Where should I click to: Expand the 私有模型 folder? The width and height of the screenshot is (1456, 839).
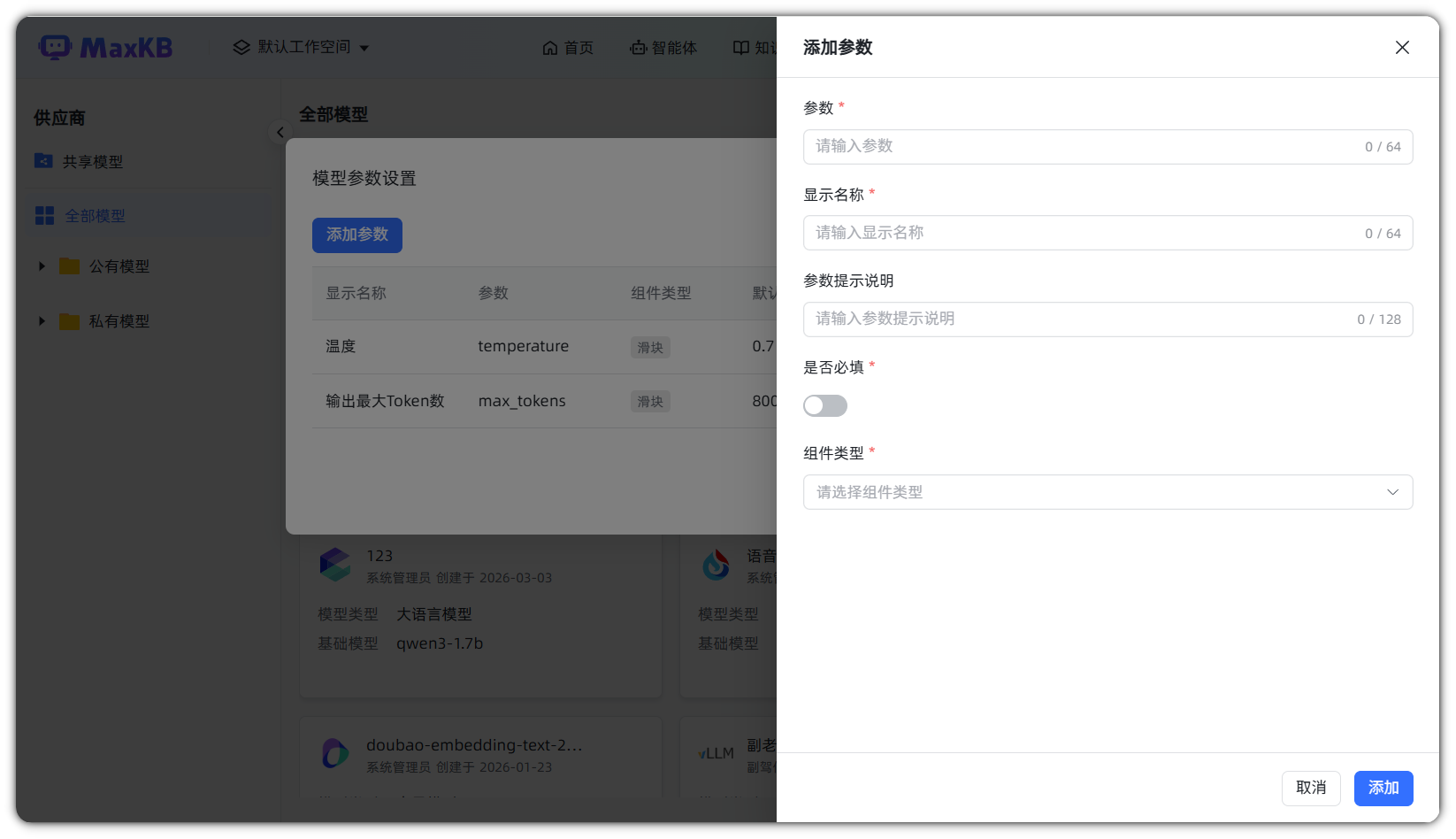(x=42, y=321)
